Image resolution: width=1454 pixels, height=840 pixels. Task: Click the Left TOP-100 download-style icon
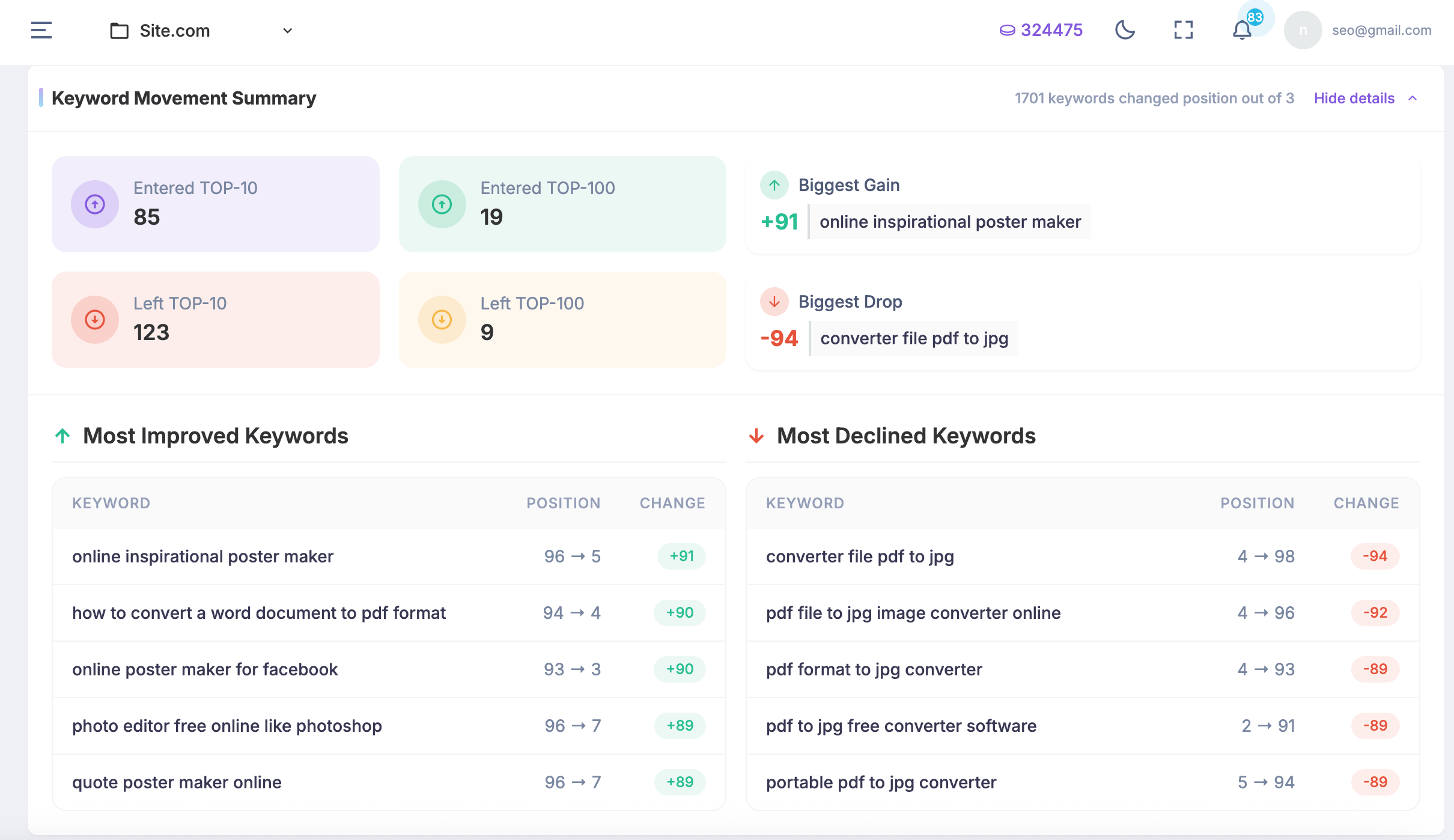(x=442, y=319)
